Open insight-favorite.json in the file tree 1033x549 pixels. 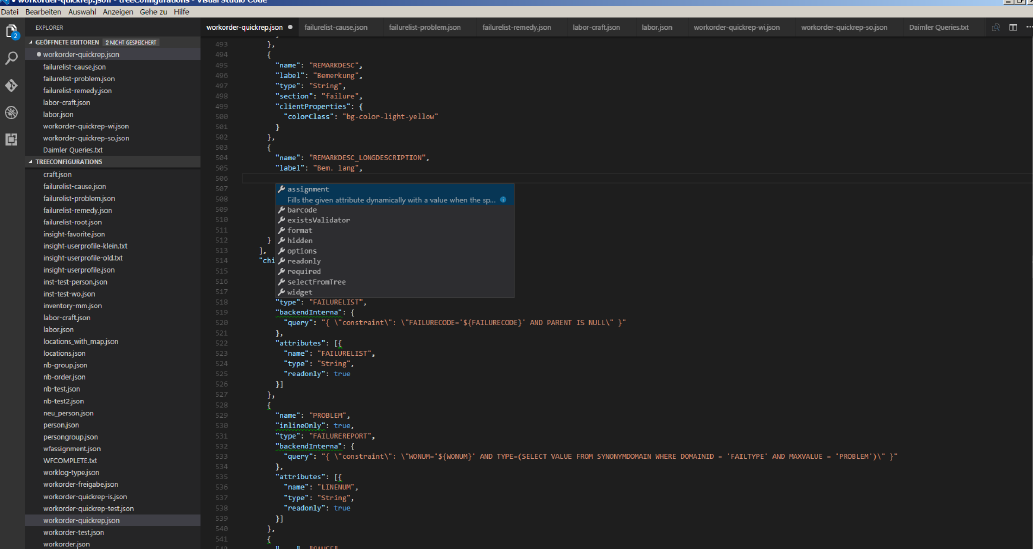click(x=73, y=234)
